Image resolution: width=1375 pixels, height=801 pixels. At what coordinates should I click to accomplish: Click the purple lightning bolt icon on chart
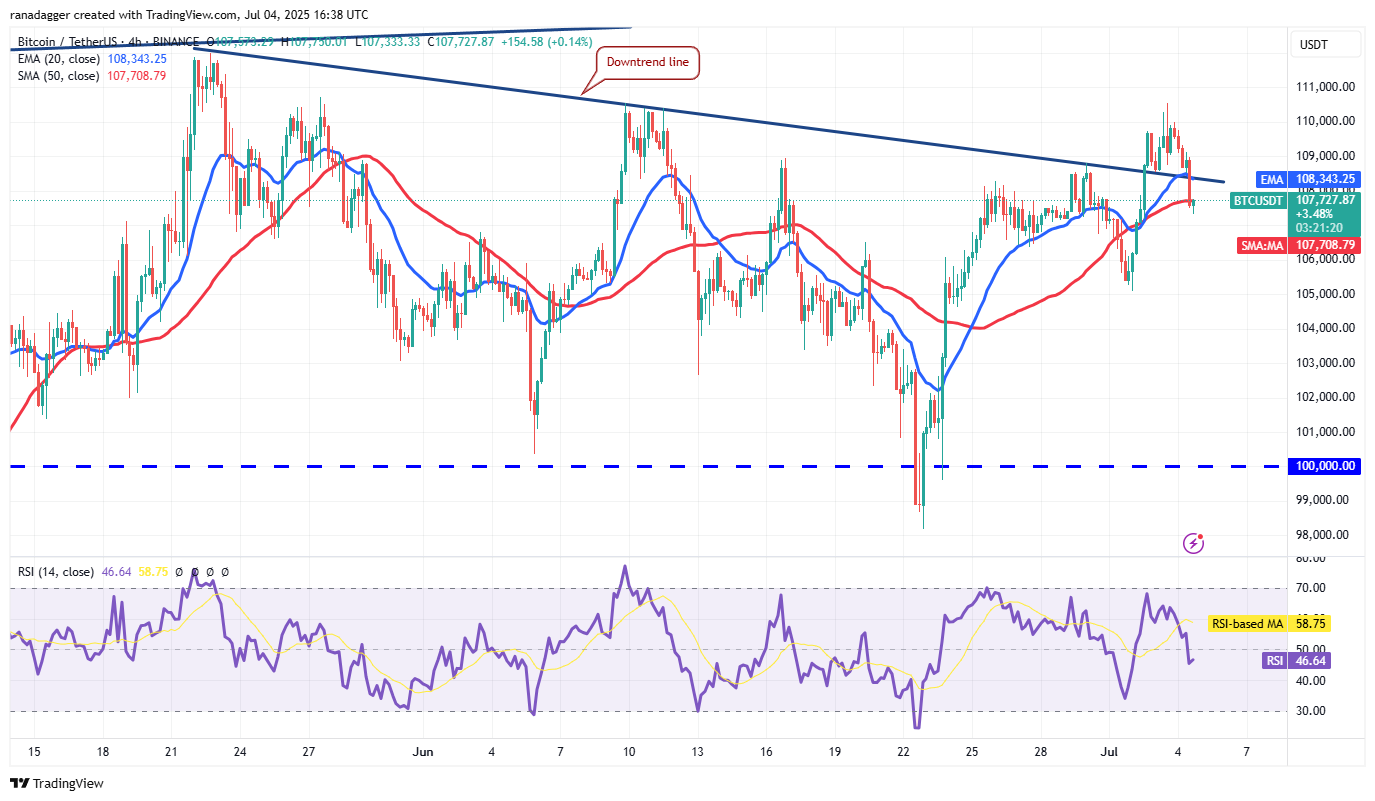pyautogui.click(x=1193, y=543)
